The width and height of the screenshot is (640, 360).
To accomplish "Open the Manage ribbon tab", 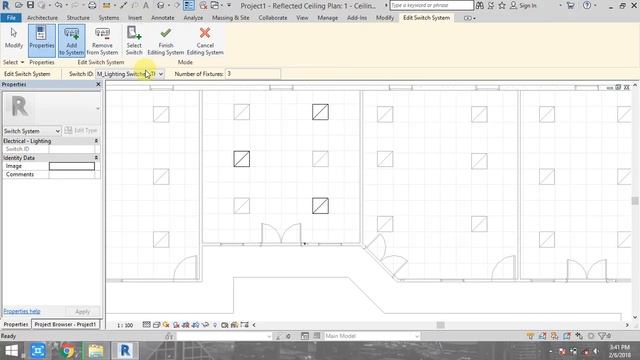I will [x=327, y=18].
